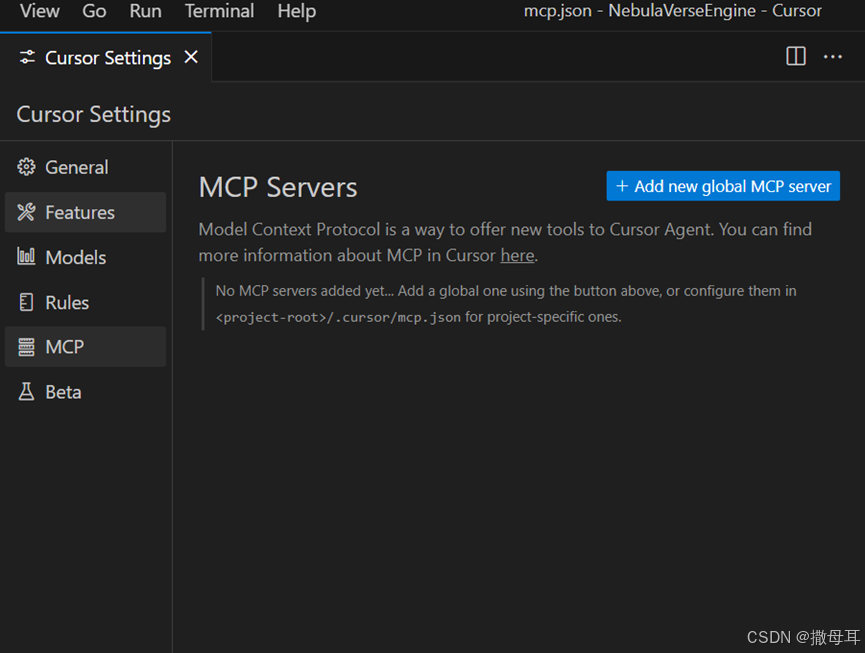Click the MCP server icon

[26, 347]
